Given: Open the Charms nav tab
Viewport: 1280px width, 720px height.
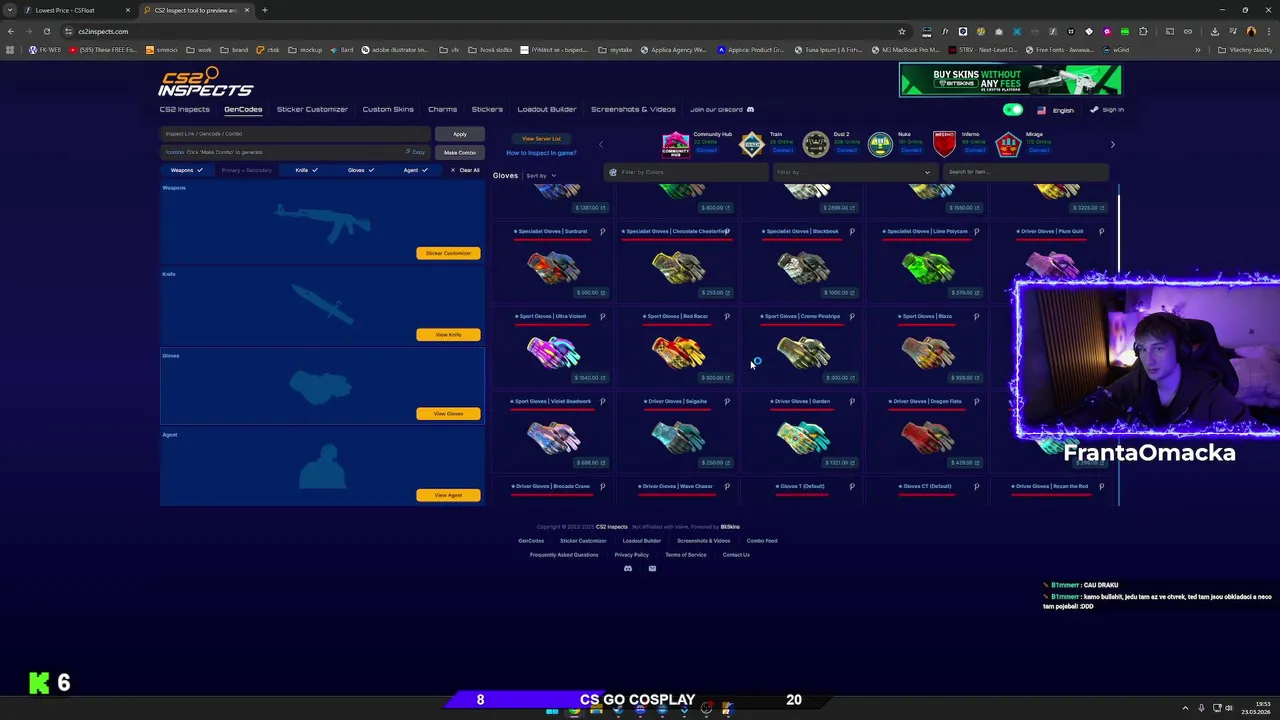Looking at the screenshot, I should point(442,109).
